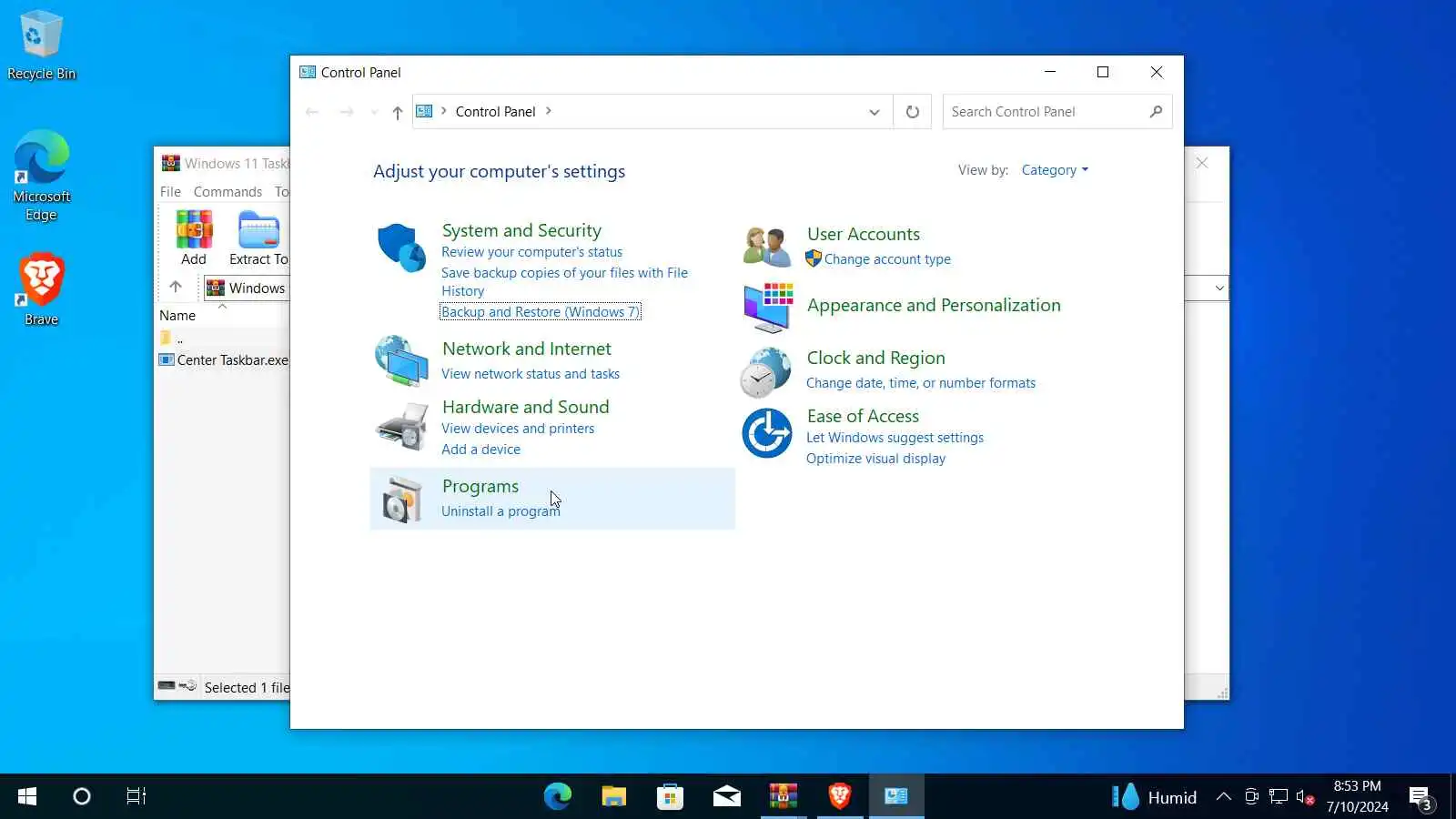Open the Ease of Access icon
This screenshot has height=819, width=1456.
pyautogui.click(x=767, y=432)
